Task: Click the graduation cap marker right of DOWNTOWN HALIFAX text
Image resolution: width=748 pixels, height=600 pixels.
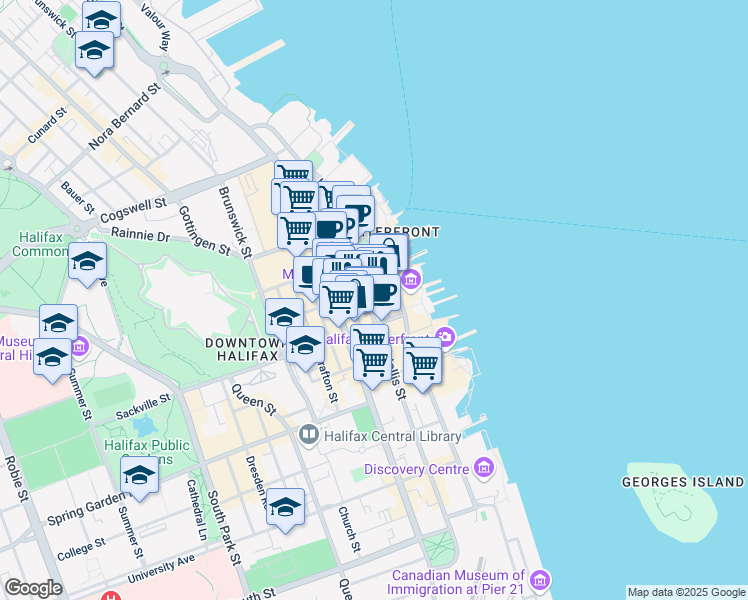Action: tap(305, 345)
